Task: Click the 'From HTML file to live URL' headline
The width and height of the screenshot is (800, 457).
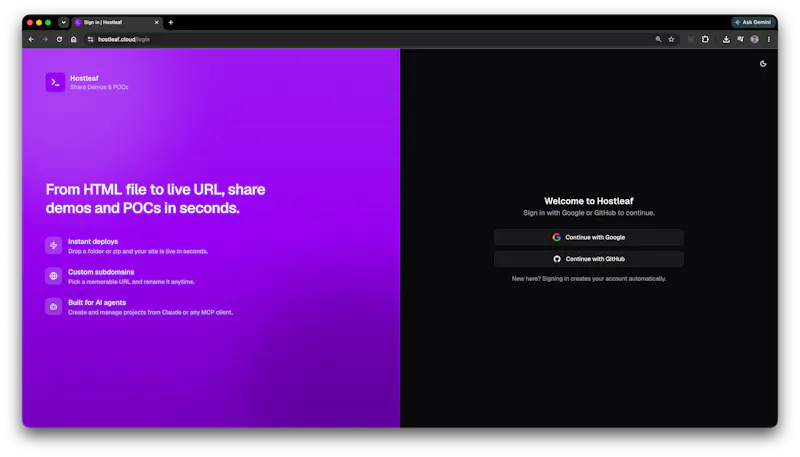Action: pos(156,198)
